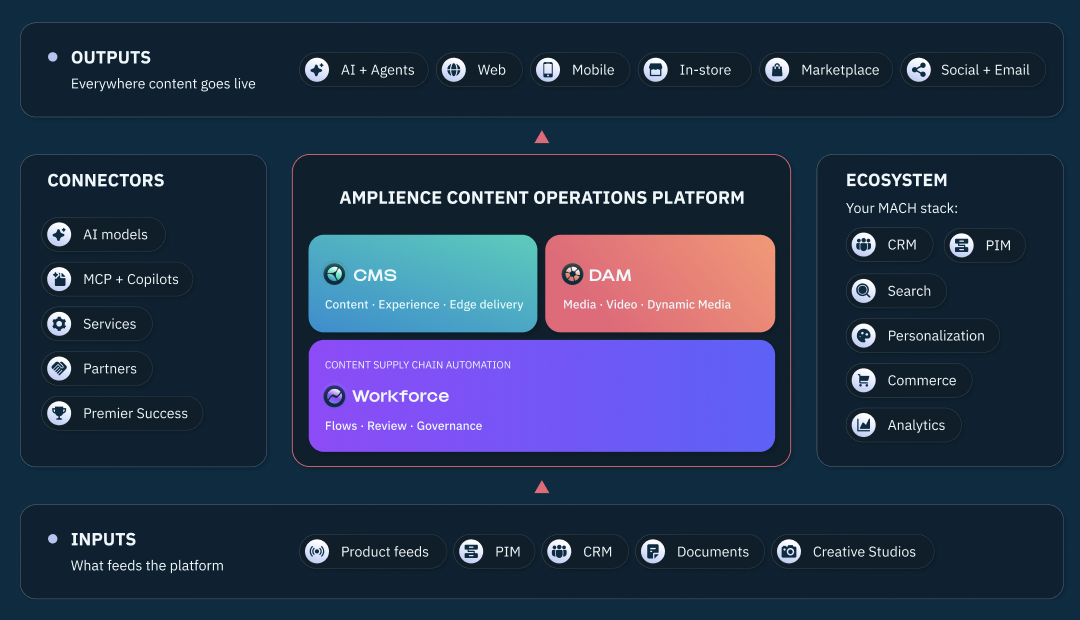Select the Social + Email label
This screenshot has height=620, width=1080.
click(985, 70)
